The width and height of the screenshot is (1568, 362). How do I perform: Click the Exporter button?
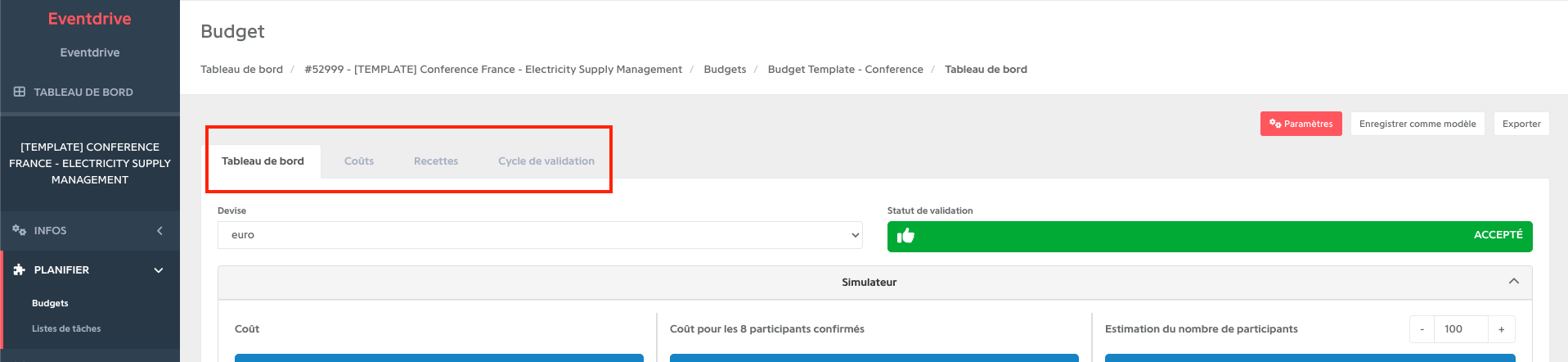click(x=1521, y=124)
